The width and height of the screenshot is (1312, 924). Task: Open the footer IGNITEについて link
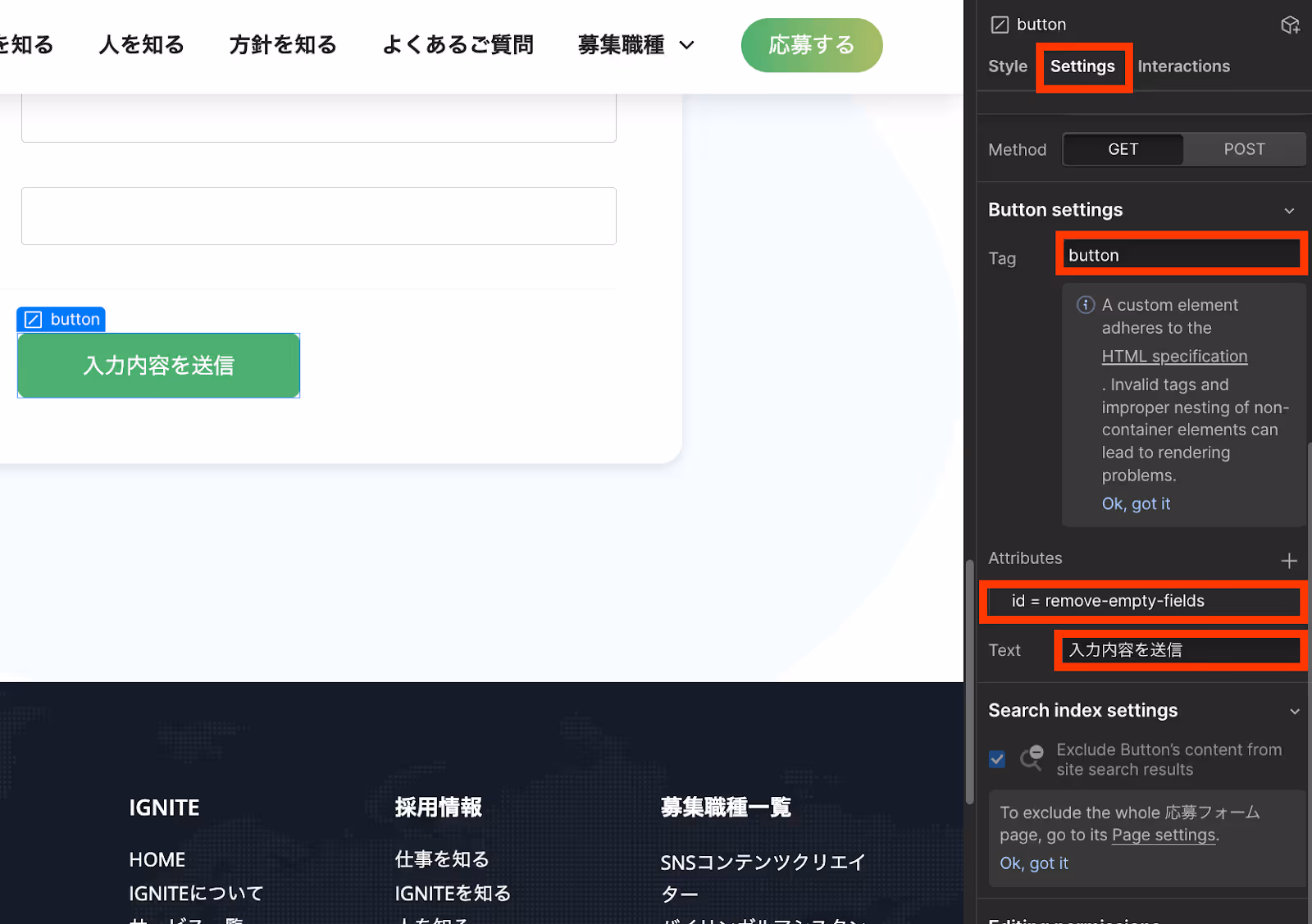[x=196, y=894]
